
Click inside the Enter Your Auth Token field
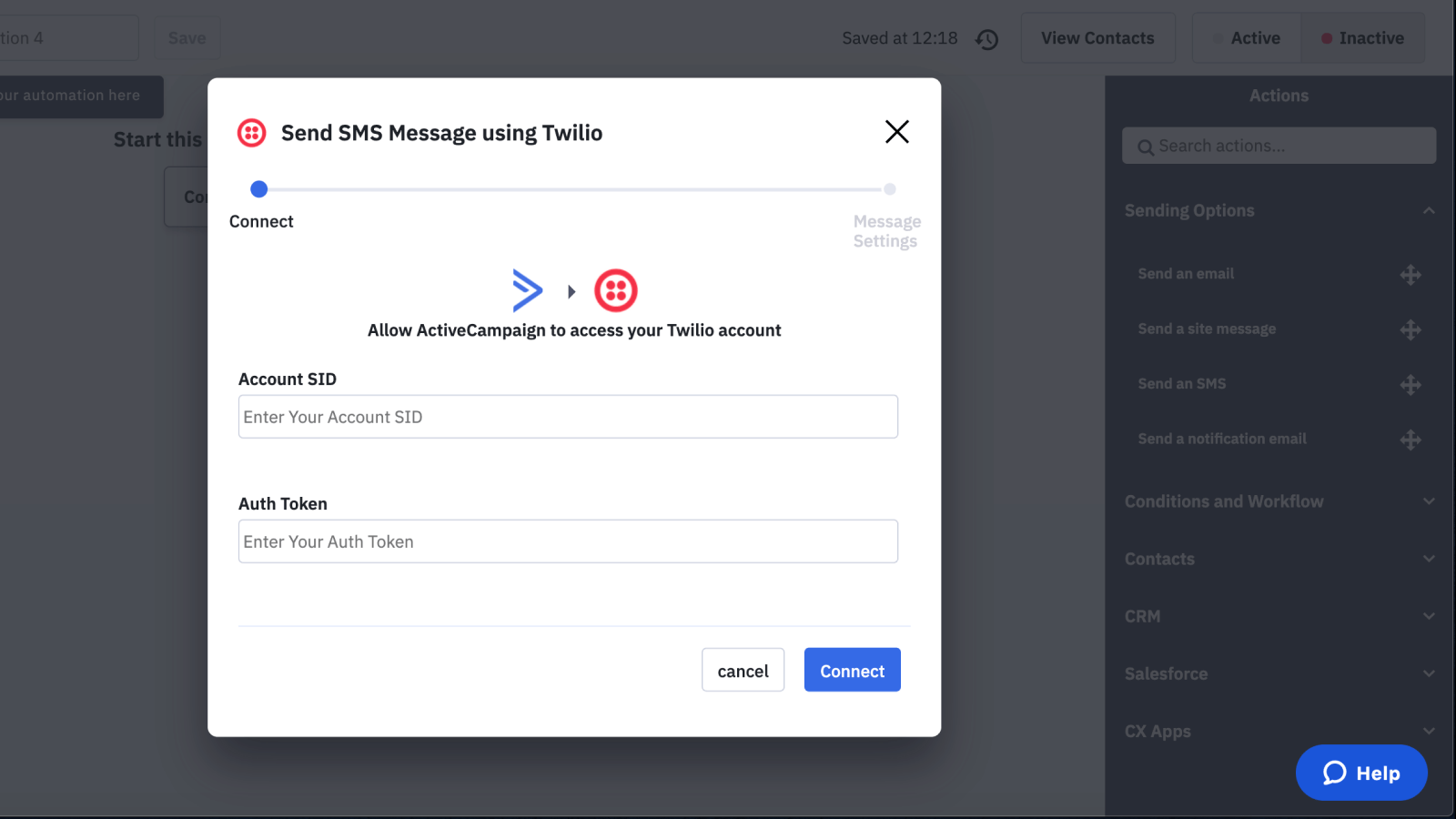click(568, 541)
